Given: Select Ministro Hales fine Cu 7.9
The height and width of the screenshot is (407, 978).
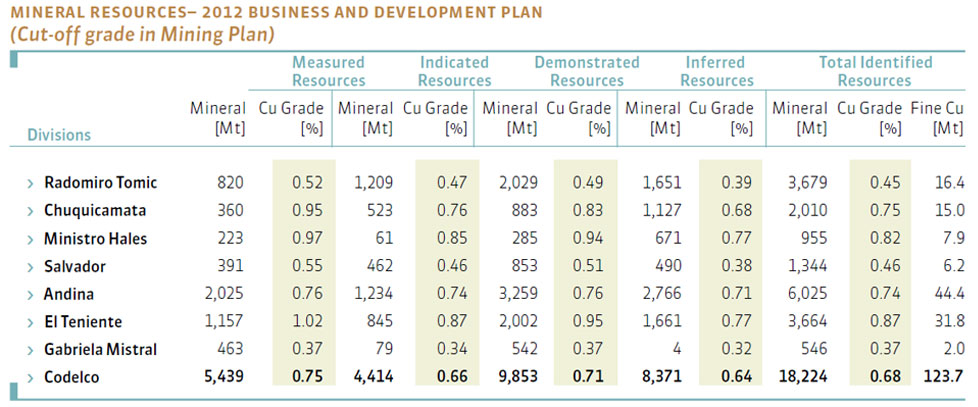Looking at the screenshot, I should [x=954, y=239].
